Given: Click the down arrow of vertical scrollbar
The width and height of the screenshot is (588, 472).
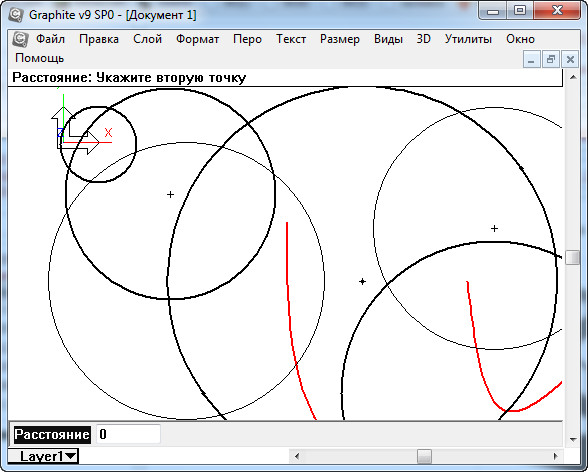Looking at the screenshot, I should pos(573,439).
